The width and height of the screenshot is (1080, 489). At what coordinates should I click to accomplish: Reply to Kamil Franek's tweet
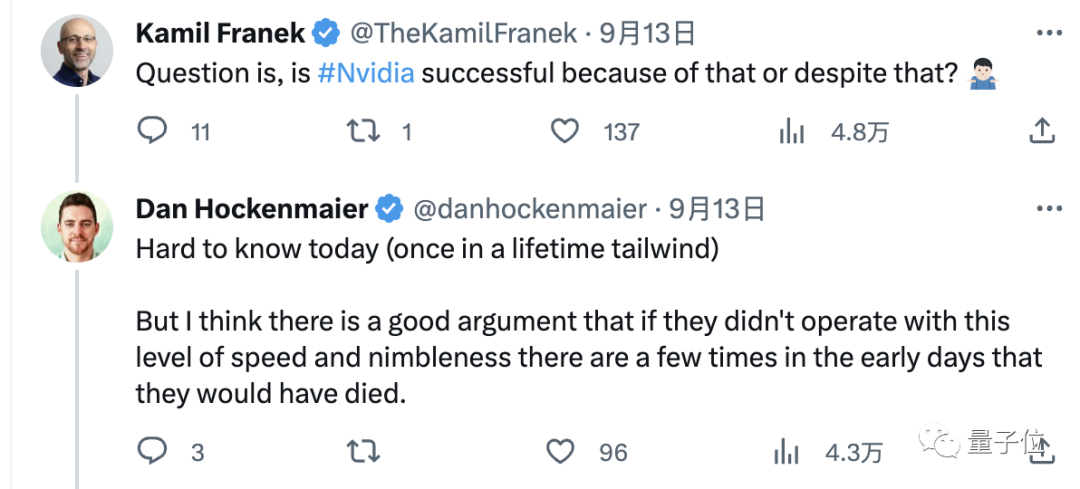(x=152, y=130)
